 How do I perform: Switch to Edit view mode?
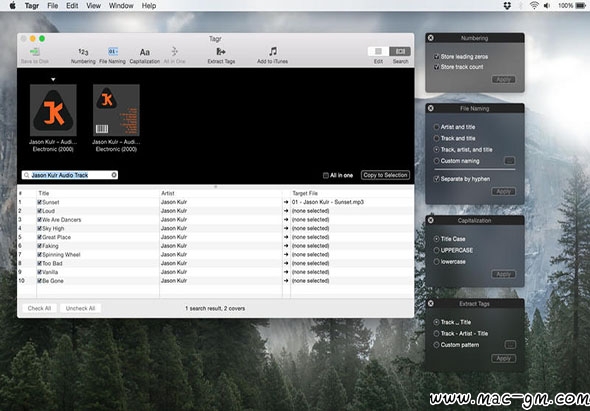(x=378, y=51)
